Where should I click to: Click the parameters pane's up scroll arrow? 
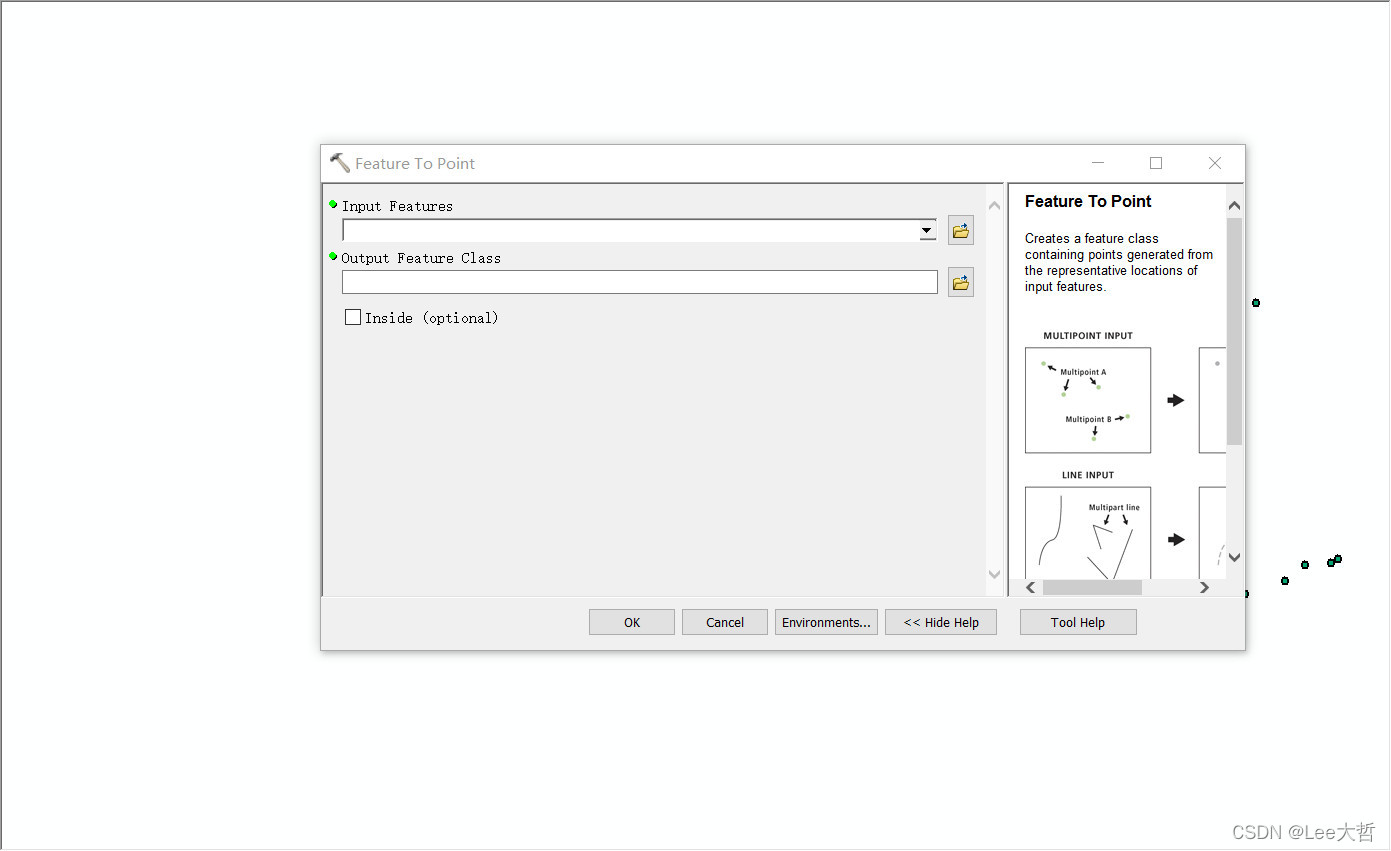[x=994, y=206]
